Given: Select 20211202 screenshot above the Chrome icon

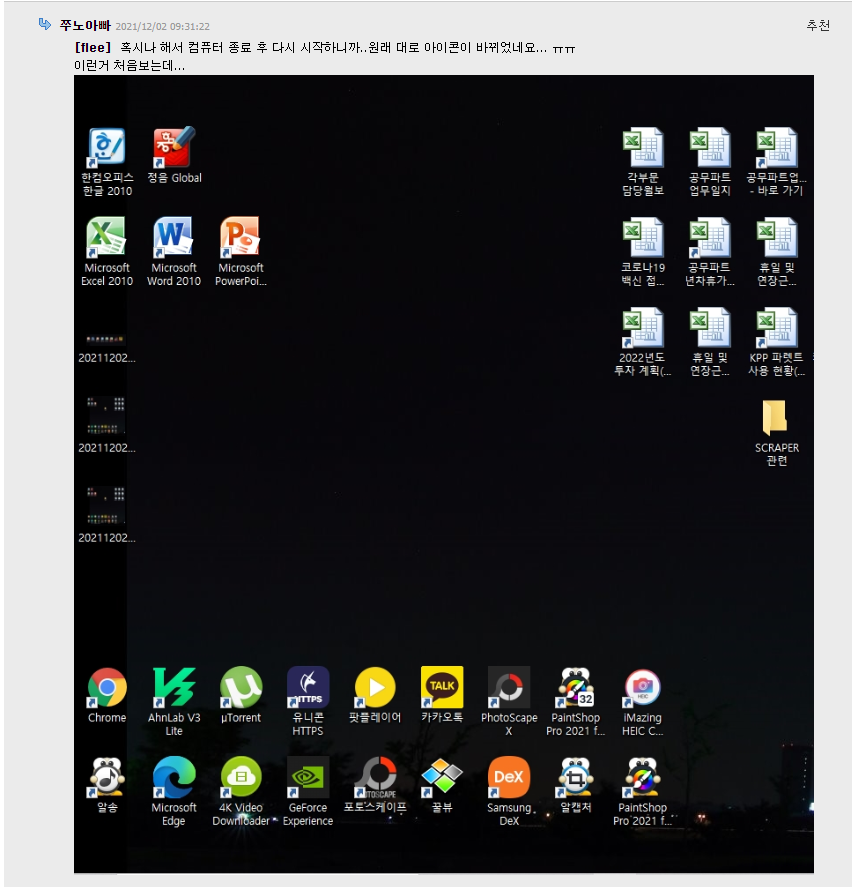Looking at the screenshot, I should click(107, 514).
